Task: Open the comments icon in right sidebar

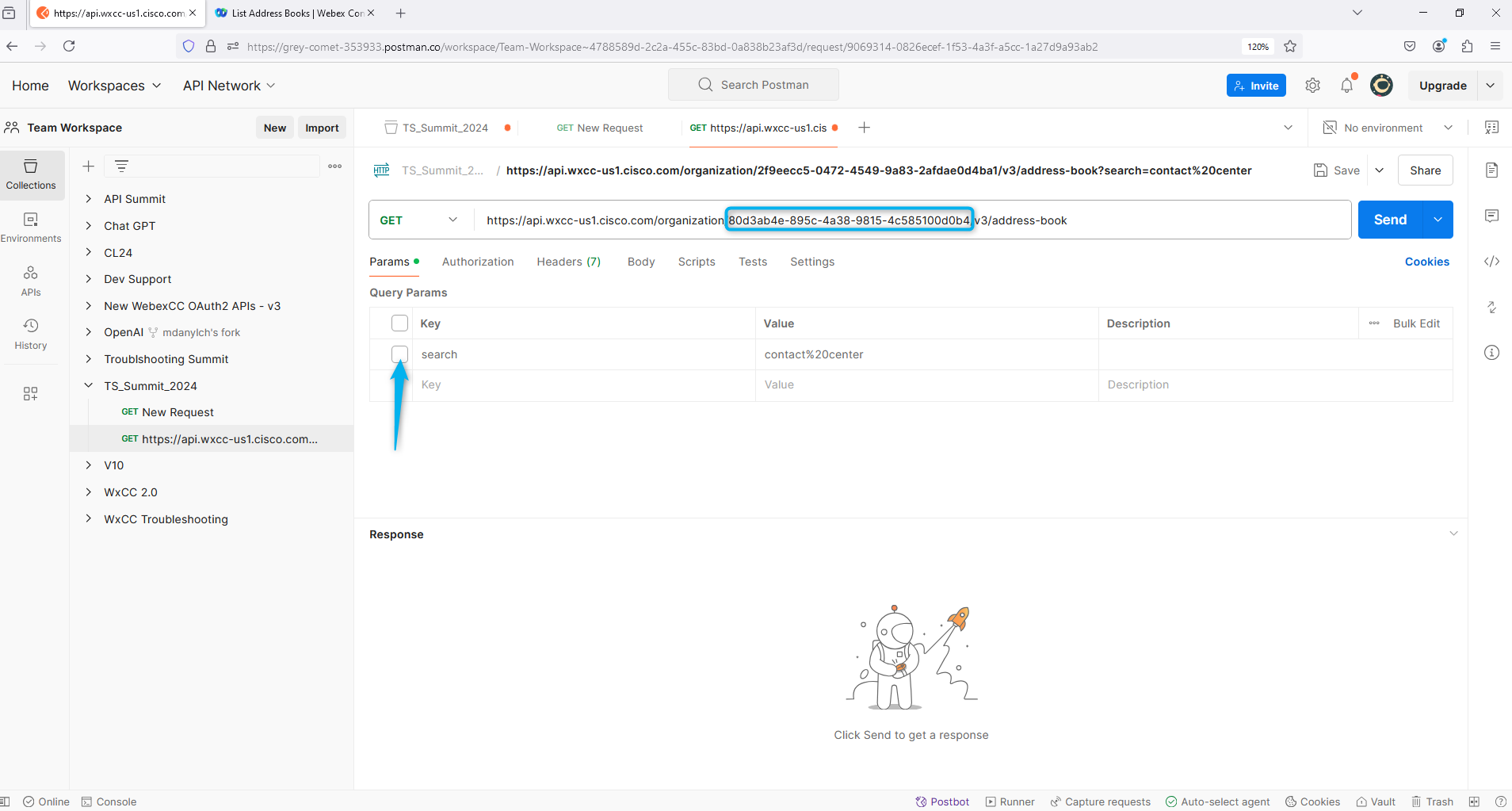Action: coord(1491,216)
